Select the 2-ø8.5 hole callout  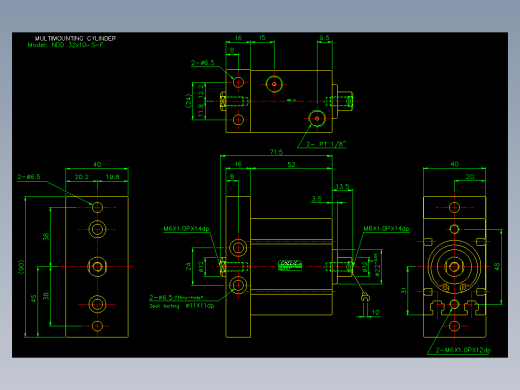29,177
